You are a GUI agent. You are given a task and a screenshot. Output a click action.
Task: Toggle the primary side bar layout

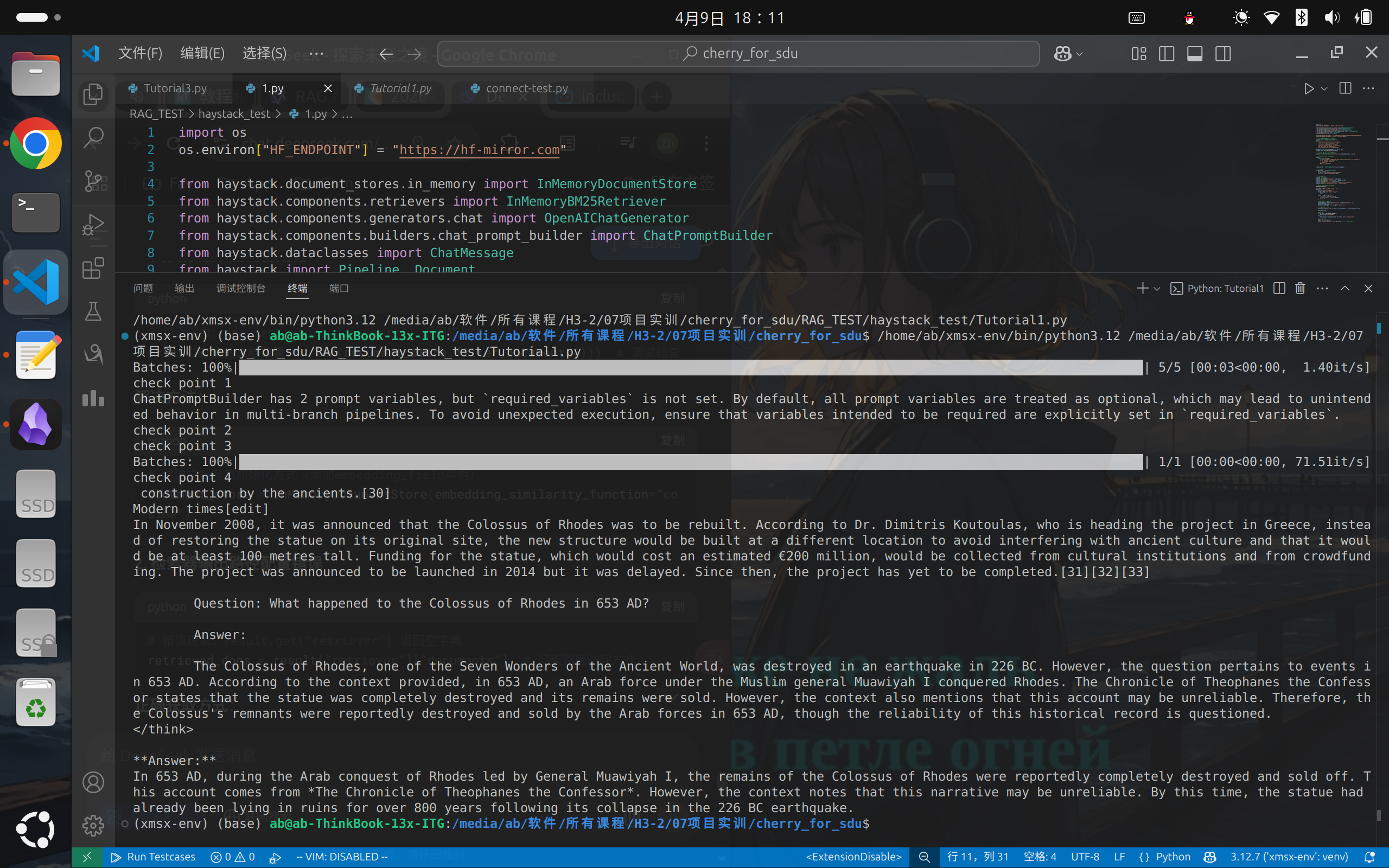(1167, 54)
